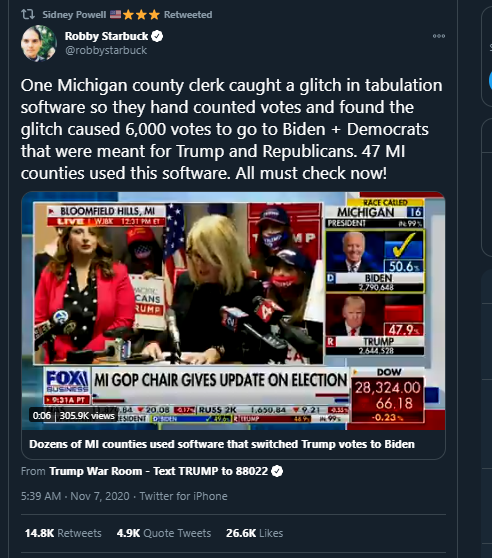View the 14.8K Retweets list
Screen dimensions: 492x558
pyautogui.click(x=63, y=533)
